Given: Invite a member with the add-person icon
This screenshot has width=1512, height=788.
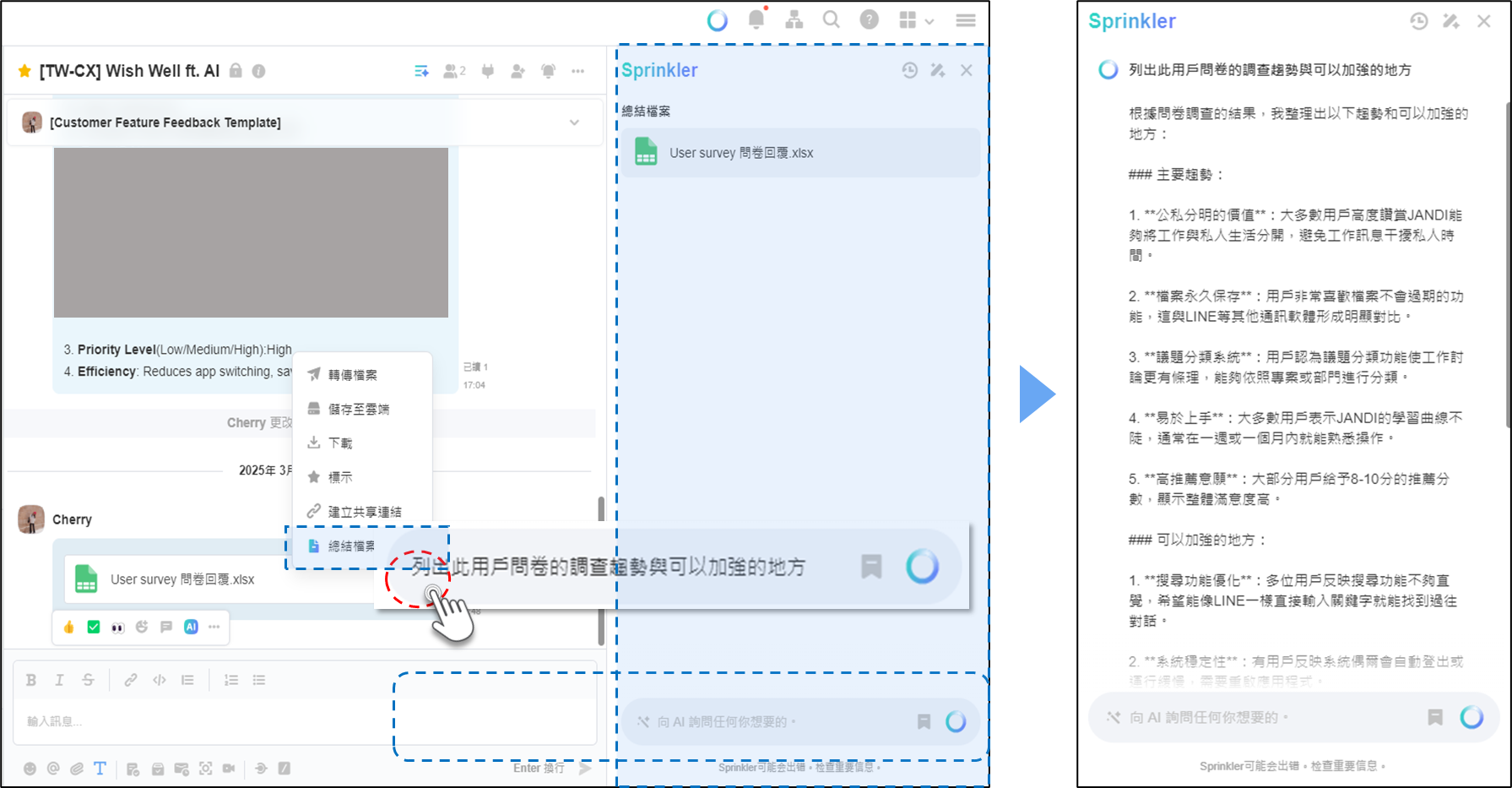Looking at the screenshot, I should pyautogui.click(x=518, y=72).
